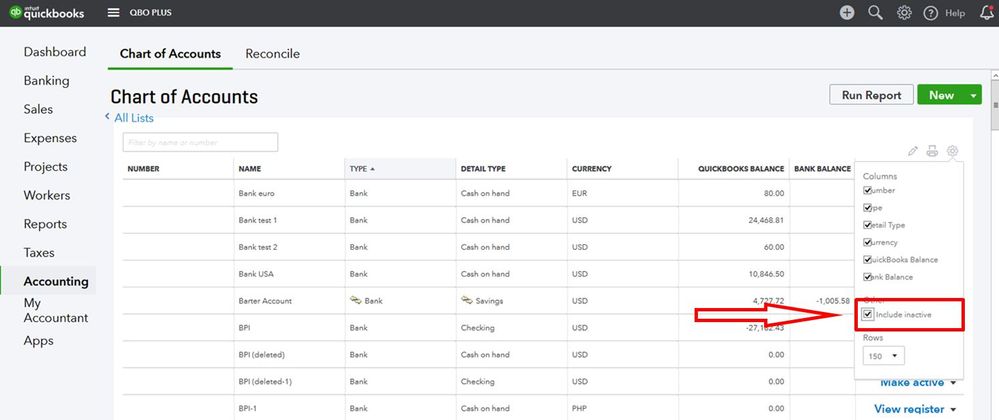Click the search magnifier icon
This screenshot has width=999, height=420.
875,13
